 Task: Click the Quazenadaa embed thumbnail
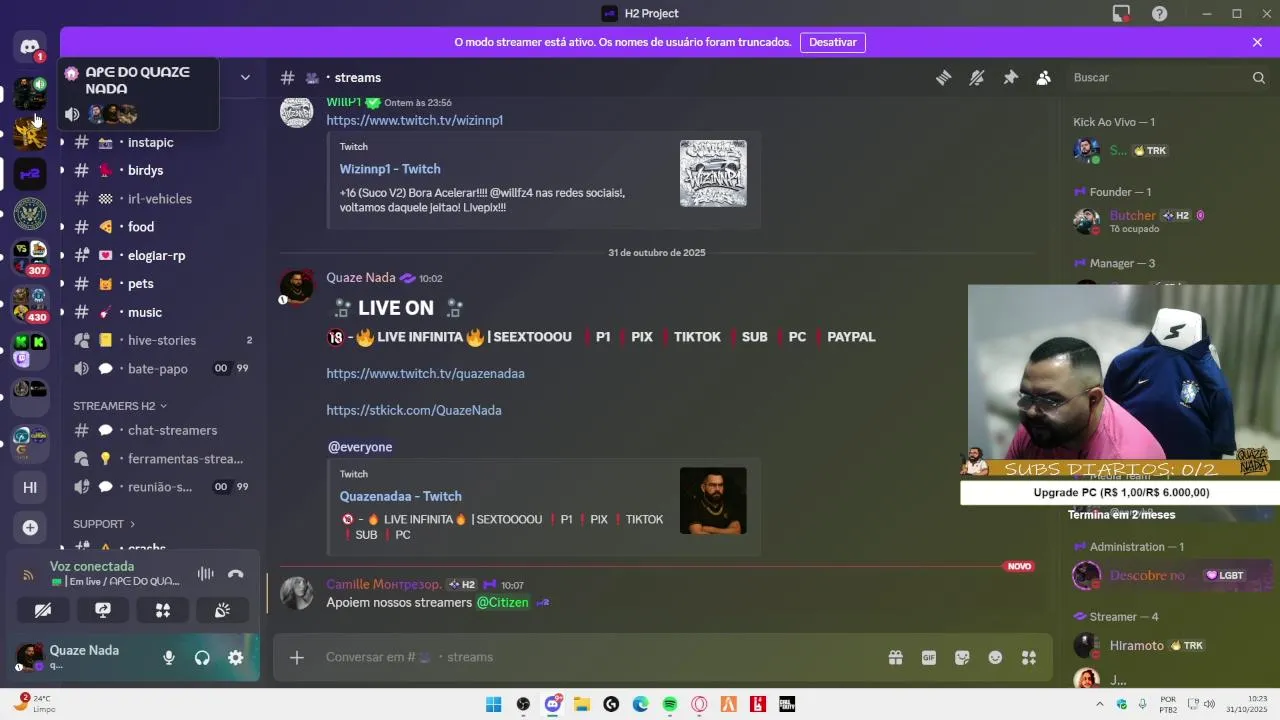tap(713, 500)
